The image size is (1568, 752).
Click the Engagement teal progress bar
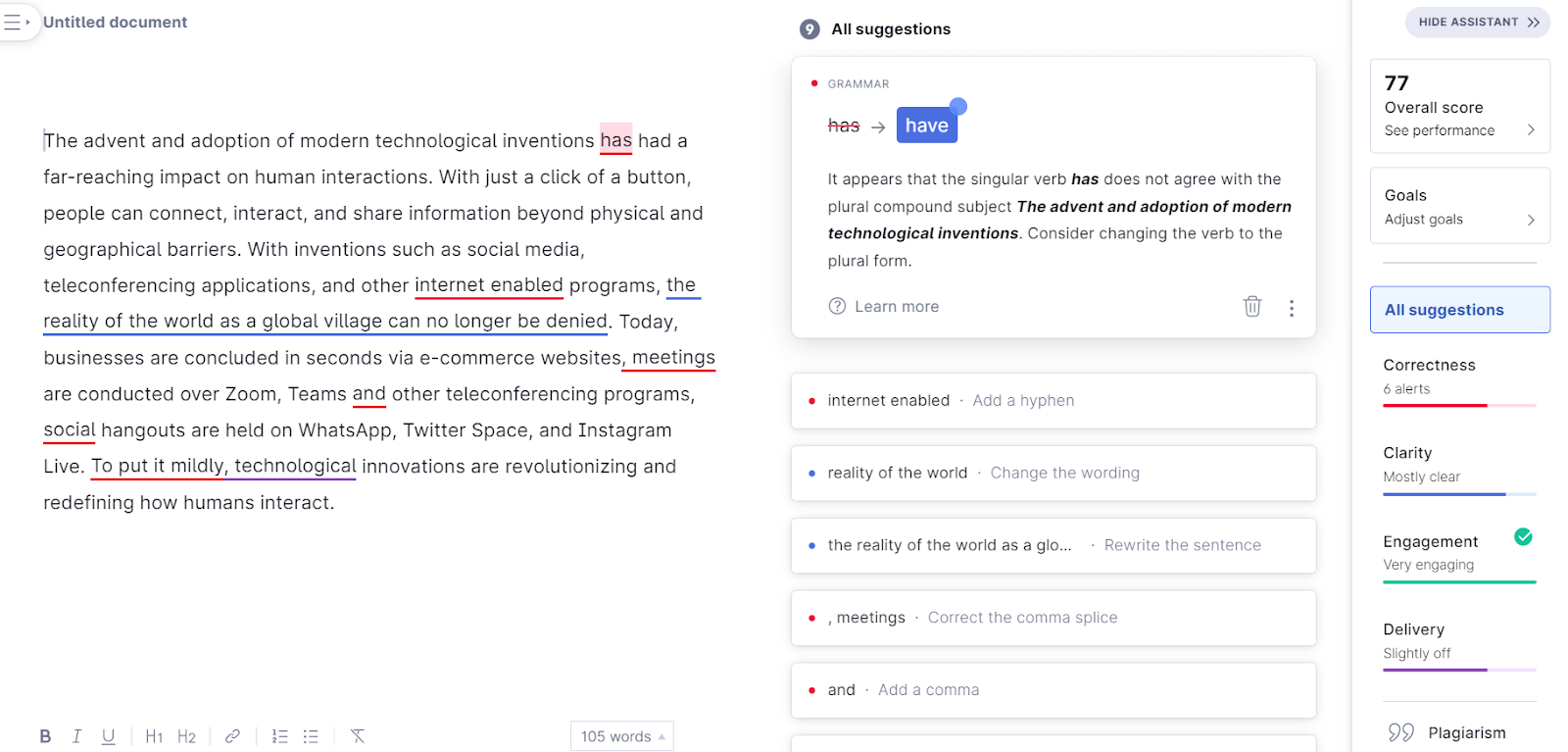click(1459, 581)
